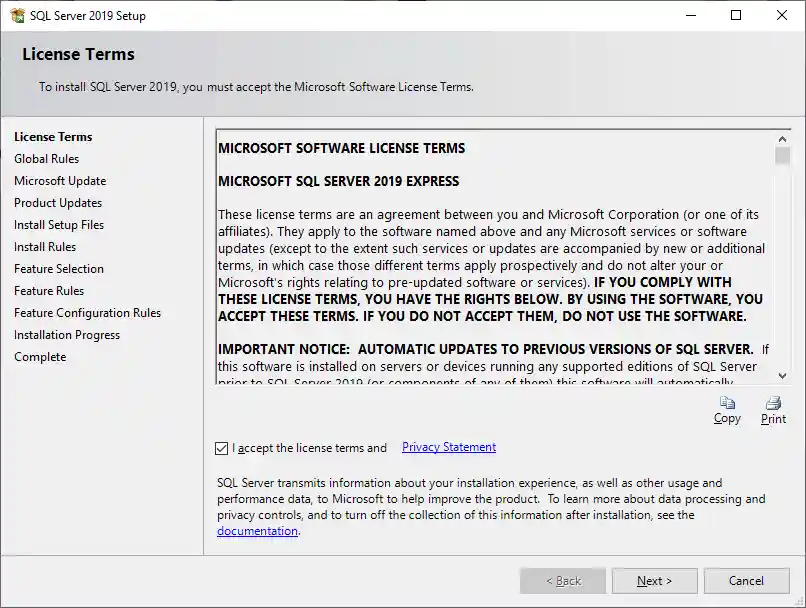Cancel the SQL Server installation
The image size is (806, 608).
tap(746, 580)
